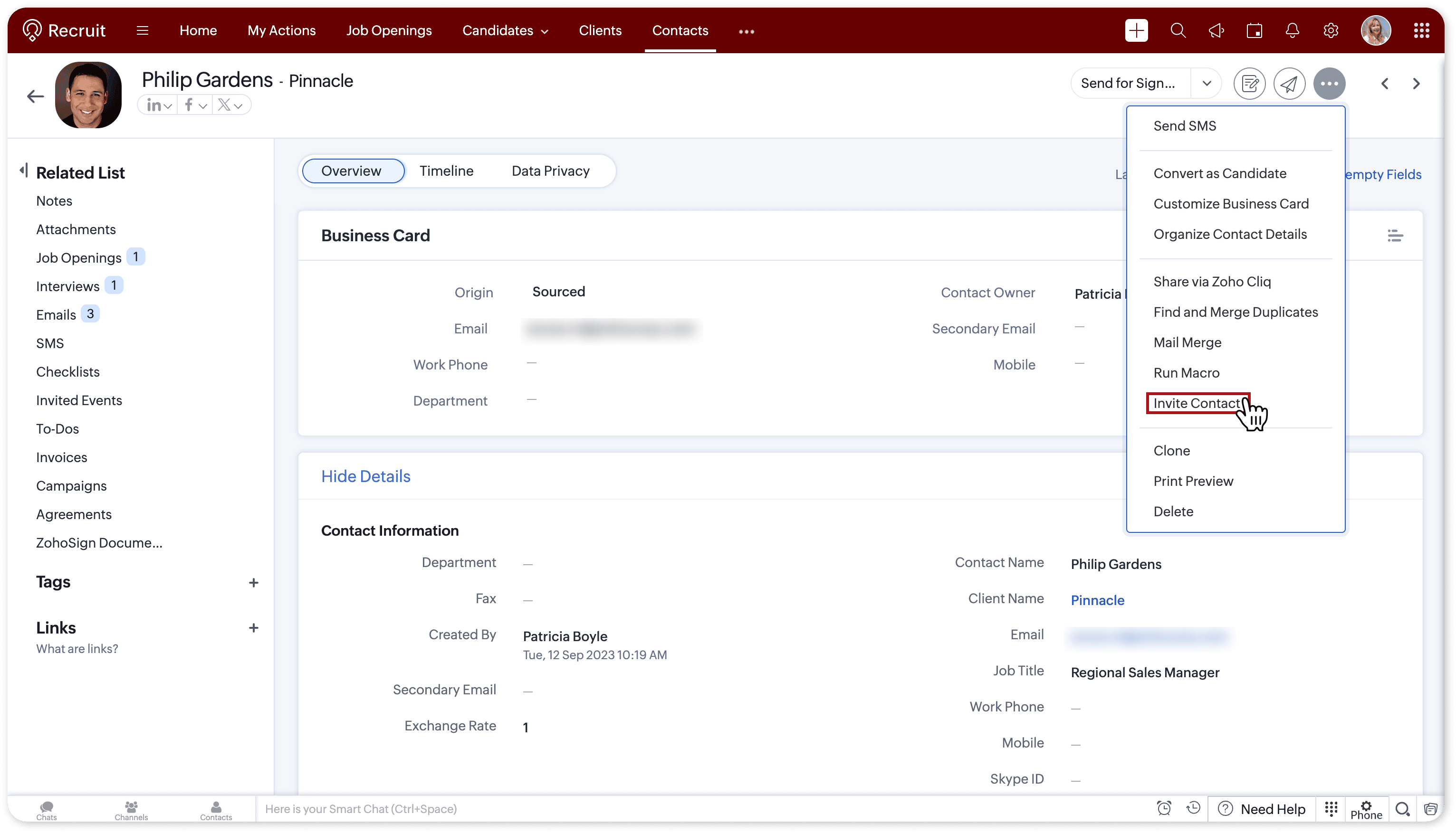Viewport: 1456px width, 833px height.
Task: Click the plus quick-create icon in the top bar
Action: click(1136, 30)
